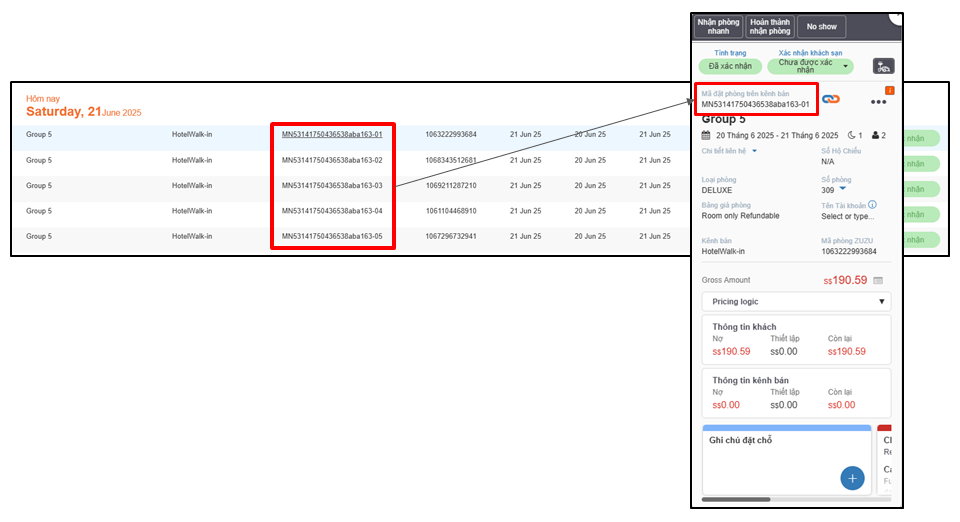This screenshot has height=522, width=960.
Task: Click the HotelWalk-in channel value in the panel
Action: pos(723,252)
